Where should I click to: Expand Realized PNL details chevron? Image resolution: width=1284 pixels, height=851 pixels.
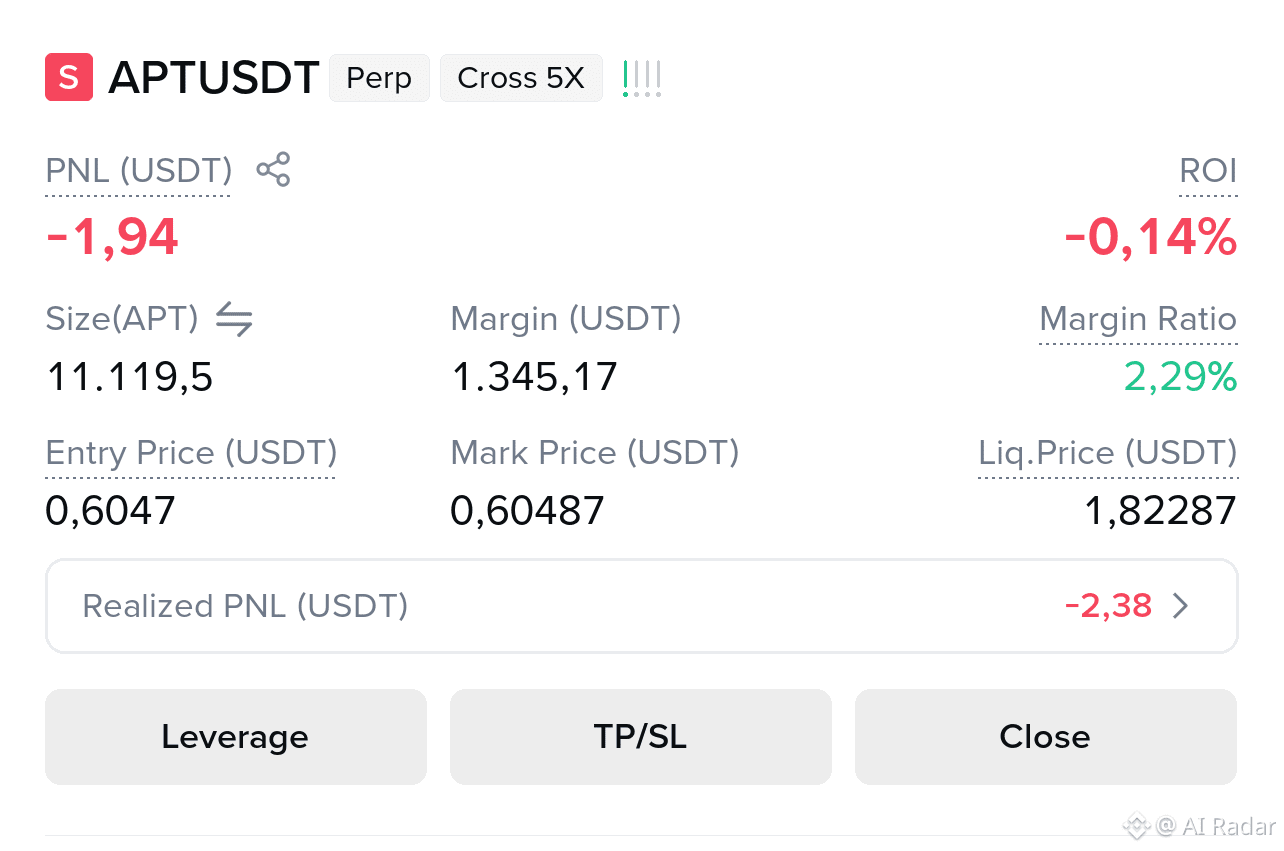click(x=1181, y=606)
